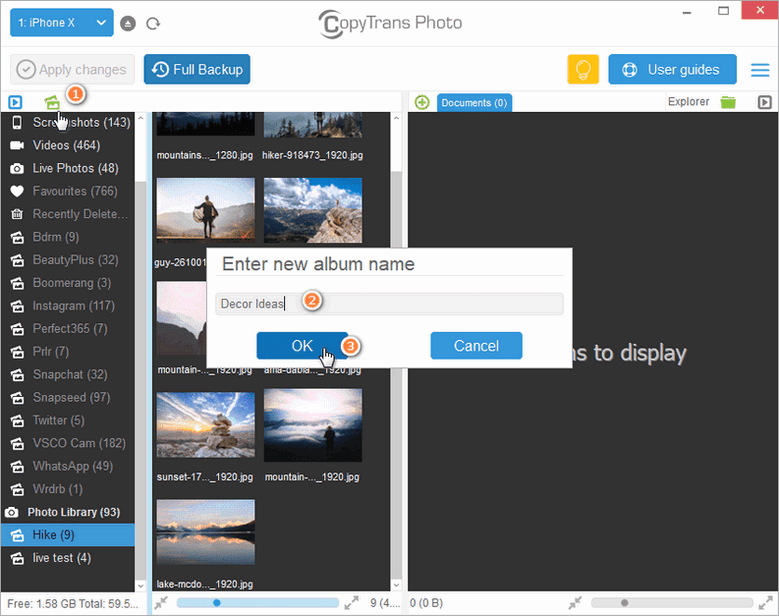Click the Apply changes button
The image size is (779, 616).
(x=73, y=70)
